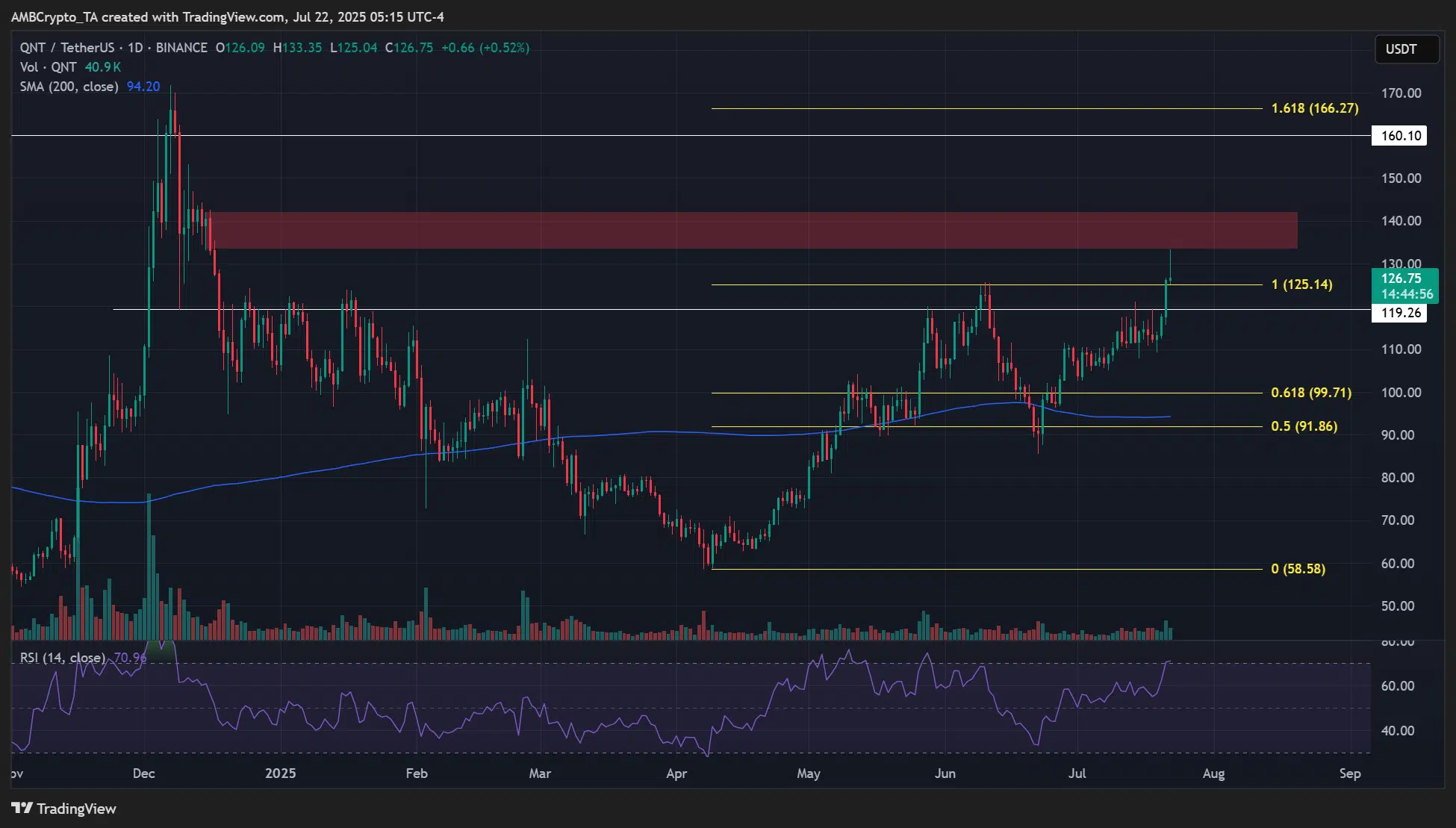Click the Jun label on the time axis
1456x828 pixels.
tap(945, 773)
